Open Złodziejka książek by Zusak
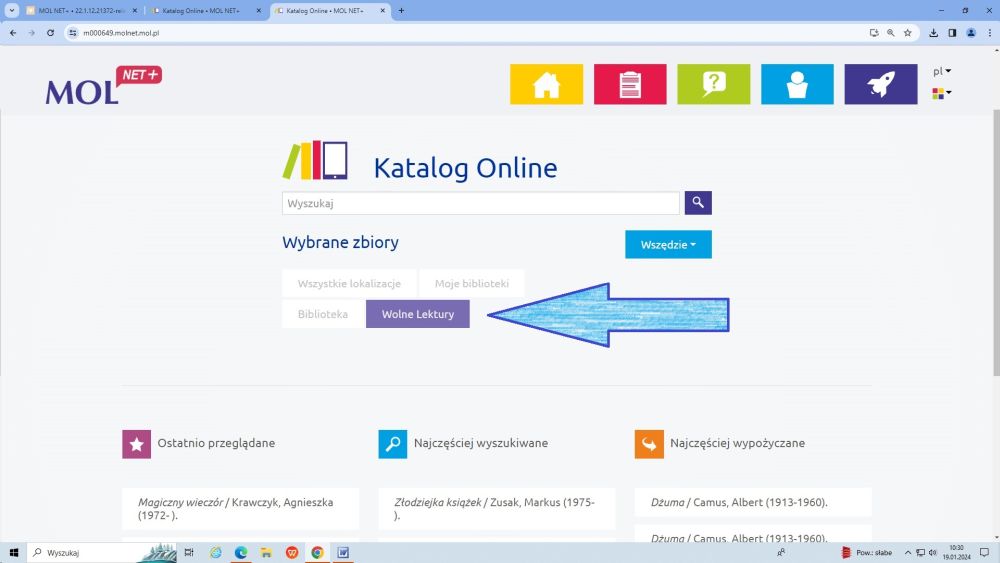 (x=497, y=509)
